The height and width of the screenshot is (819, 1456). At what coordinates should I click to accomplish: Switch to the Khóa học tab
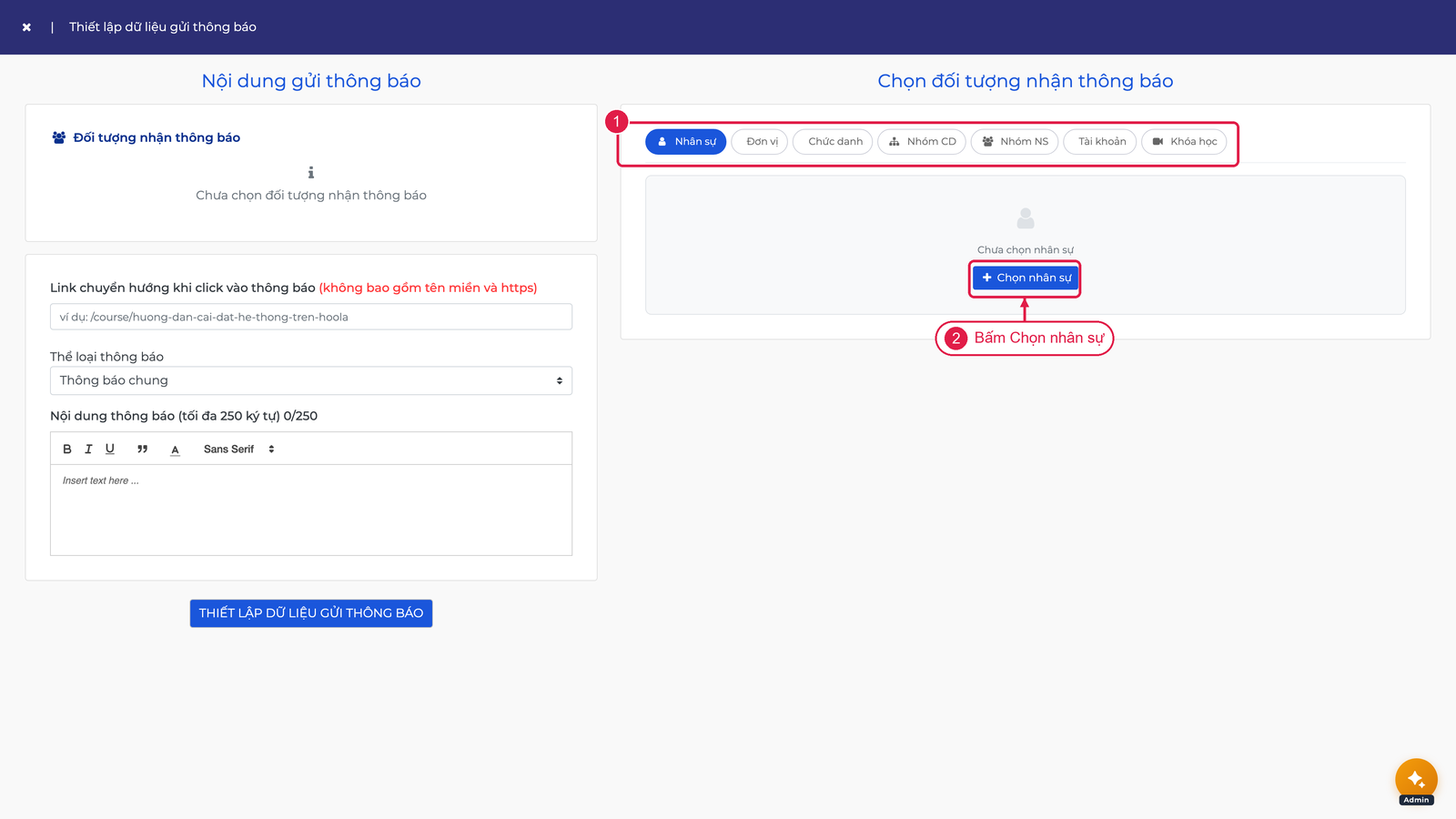[x=1184, y=142]
